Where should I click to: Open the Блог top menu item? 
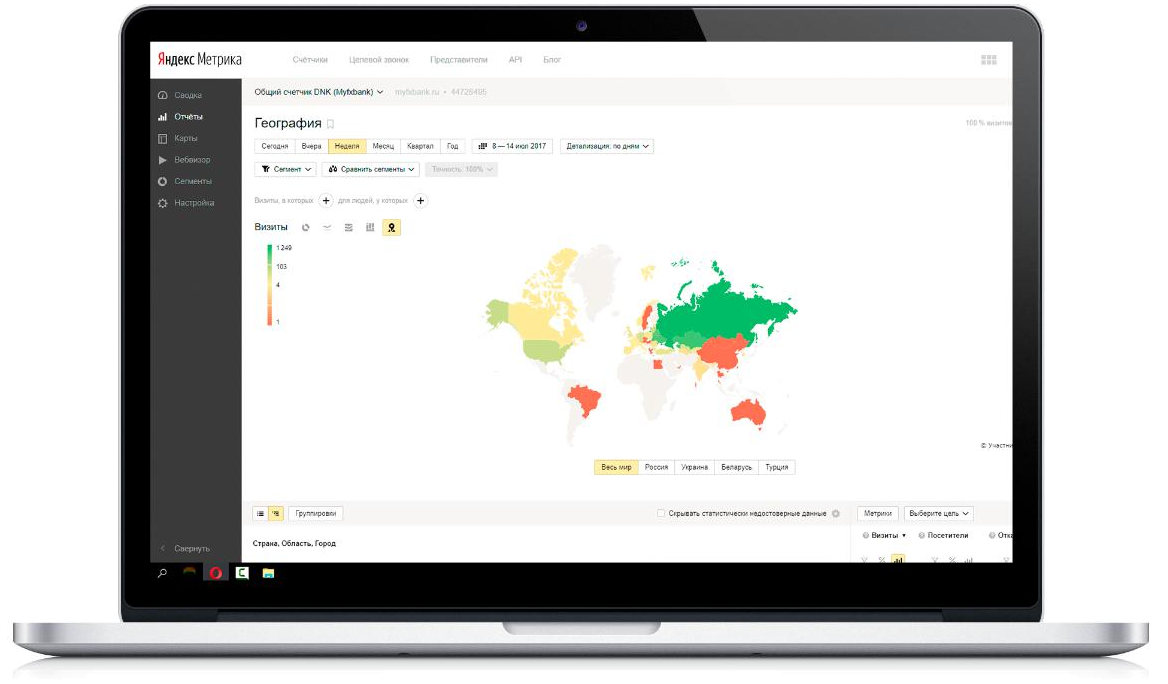tap(552, 60)
